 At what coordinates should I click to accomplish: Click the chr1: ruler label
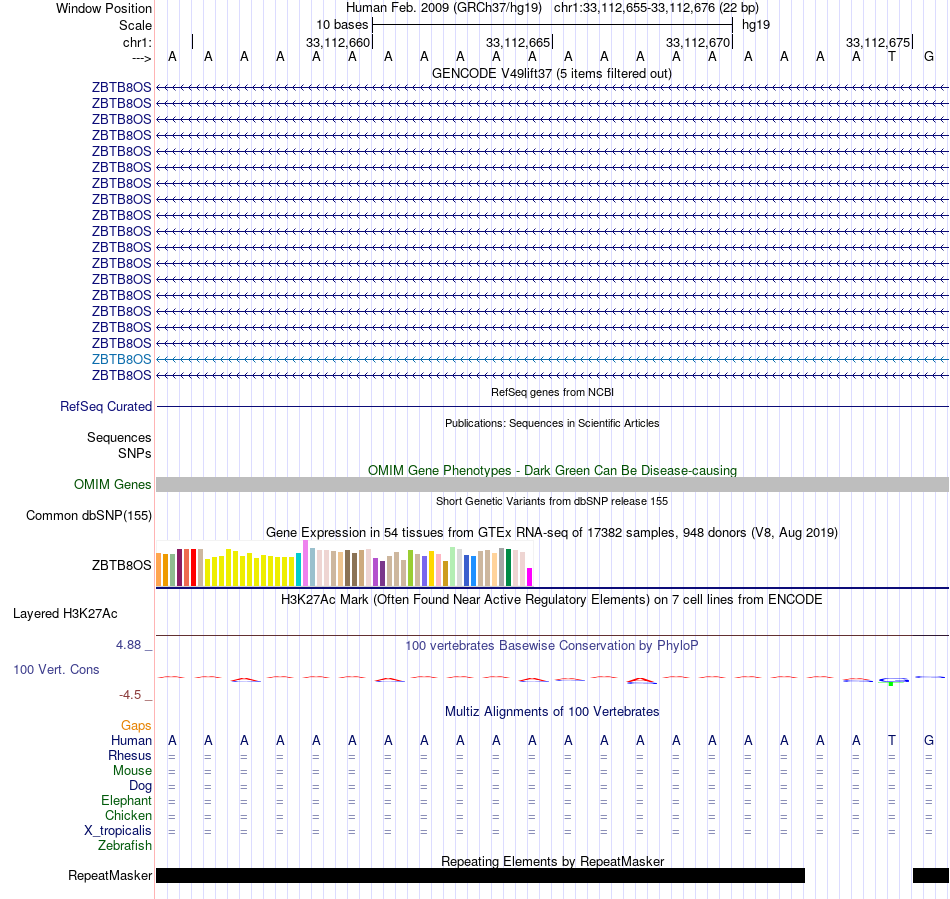[137, 42]
